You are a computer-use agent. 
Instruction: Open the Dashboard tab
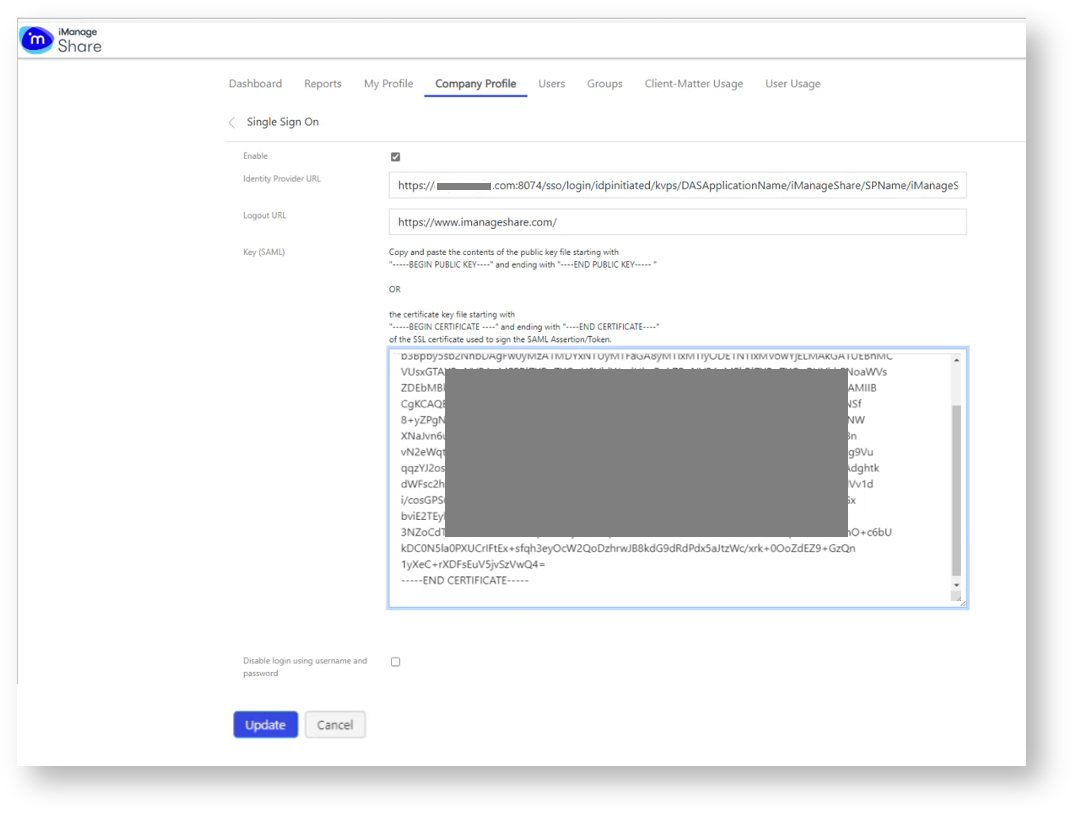pyautogui.click(x=255, y=84)
